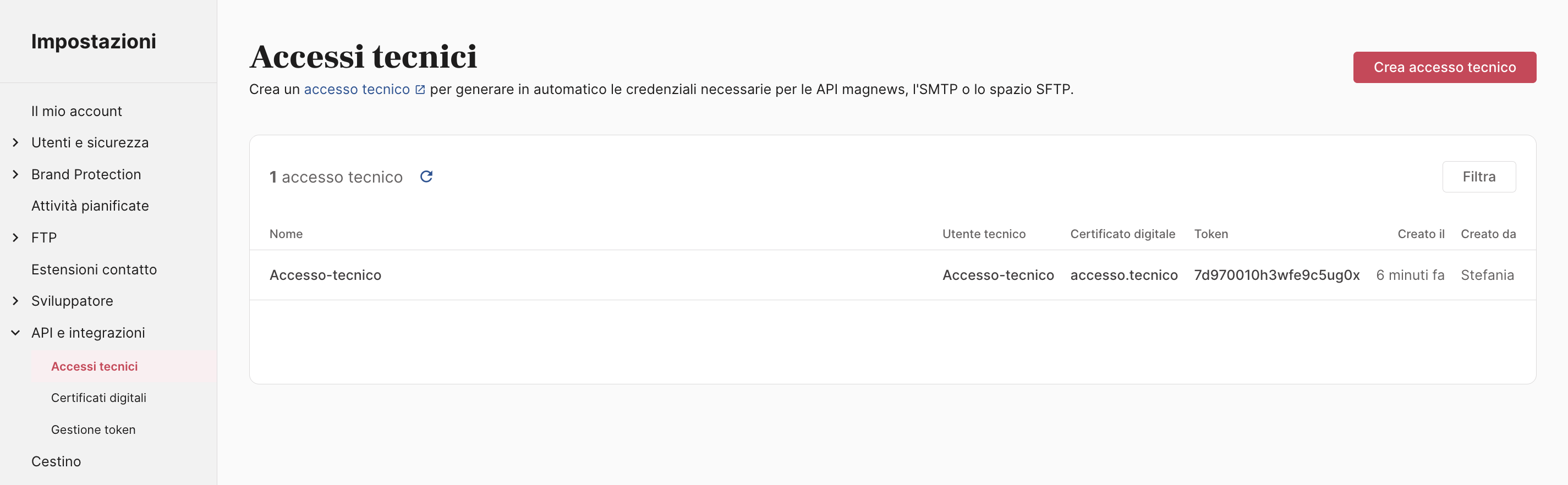The width and height of the screenshot is (1568, 485).
Task: Open the Filtra filter button
Action: [1478, 177]
